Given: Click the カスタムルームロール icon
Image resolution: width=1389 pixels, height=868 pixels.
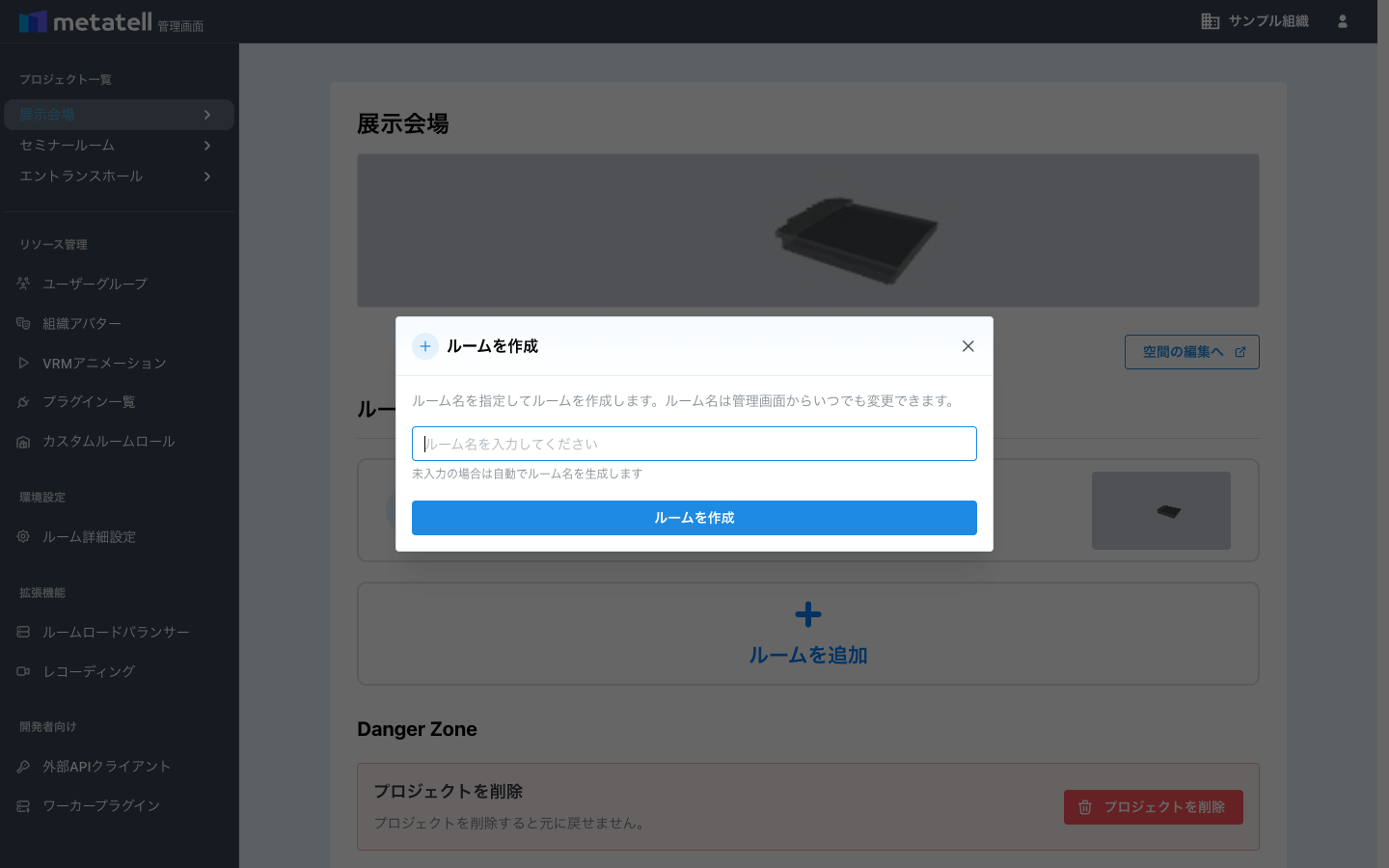Looking at the screenshot, I should (23, 442).
